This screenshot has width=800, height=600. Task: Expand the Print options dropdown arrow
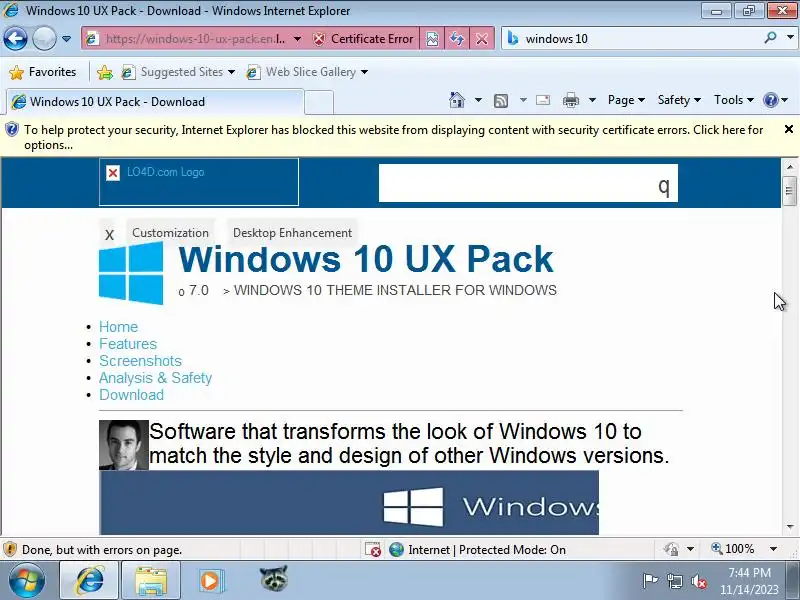(592, 100)
